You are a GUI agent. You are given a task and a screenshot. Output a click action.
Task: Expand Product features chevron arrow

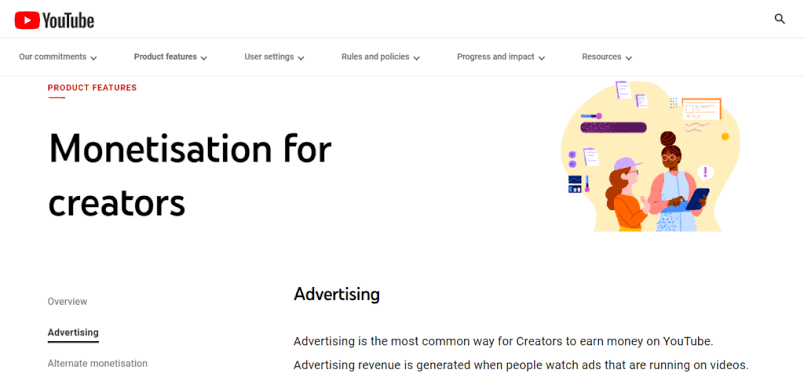click(x=204, y=58)
